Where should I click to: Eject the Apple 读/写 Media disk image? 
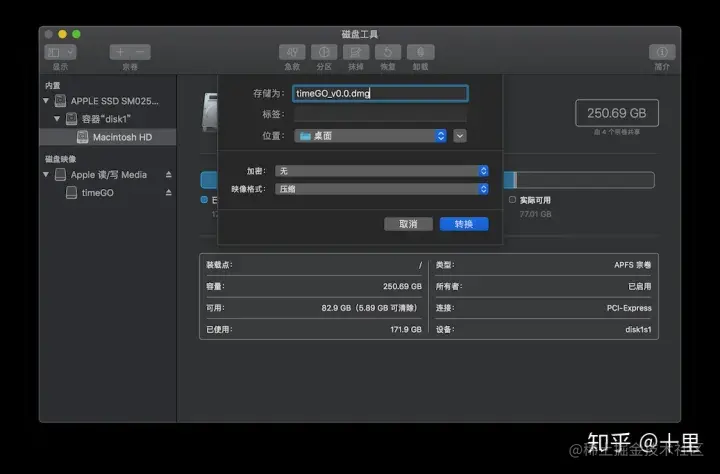169,175
